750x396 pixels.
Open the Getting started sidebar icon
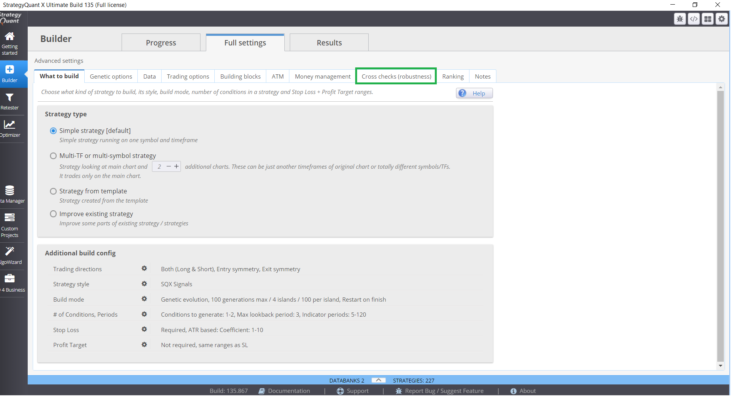[x=10, y=43]
